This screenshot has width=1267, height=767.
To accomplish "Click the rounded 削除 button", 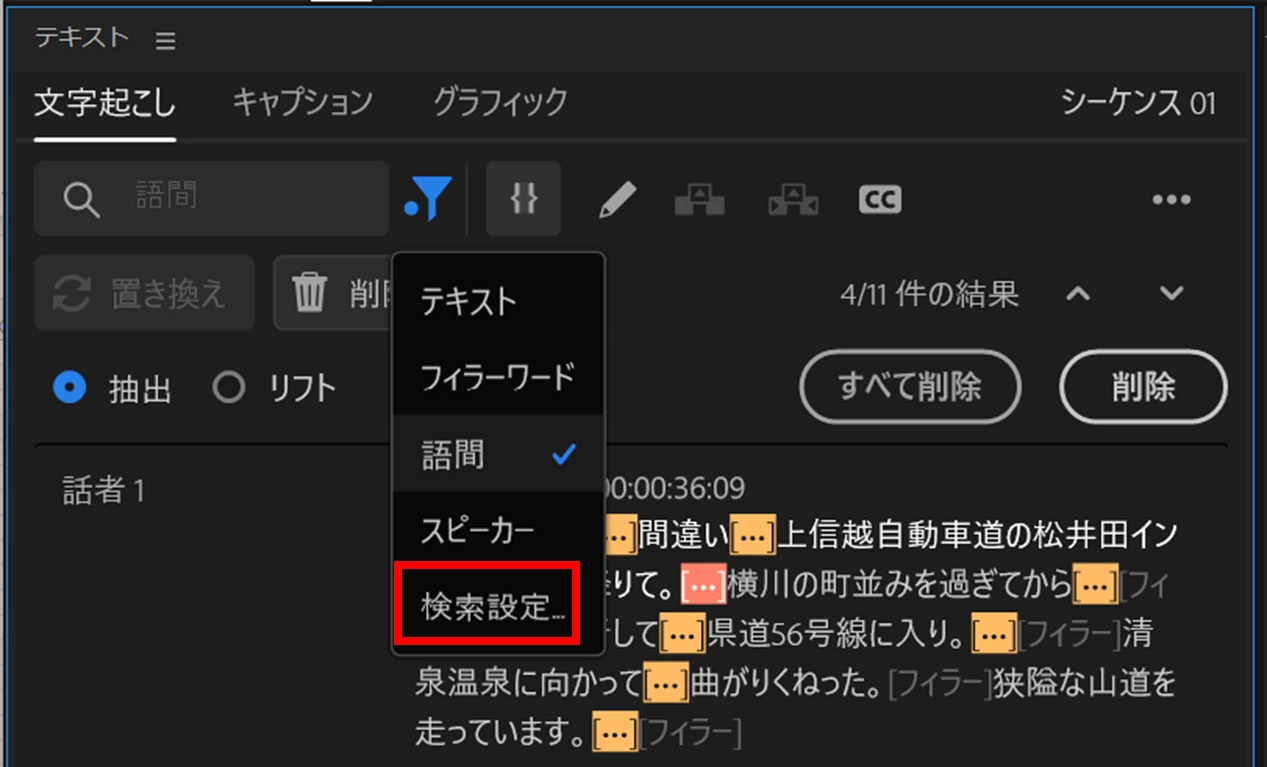I will coord(1143,387).
